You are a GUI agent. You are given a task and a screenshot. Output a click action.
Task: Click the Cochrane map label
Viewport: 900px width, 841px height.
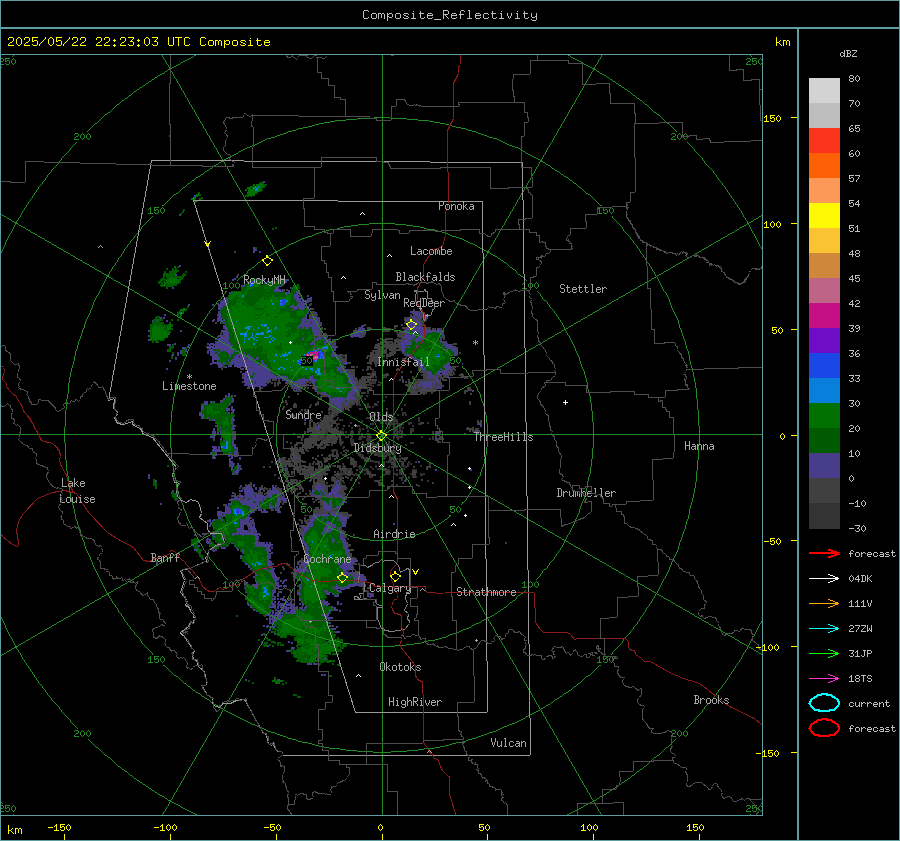pyautogui.click(x=327, y=559)
